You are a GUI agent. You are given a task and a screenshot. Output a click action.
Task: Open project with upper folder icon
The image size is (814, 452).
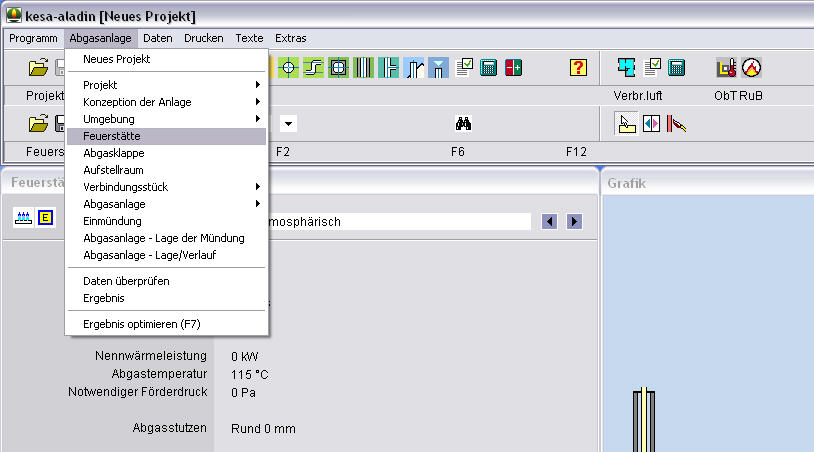point(38,67)
